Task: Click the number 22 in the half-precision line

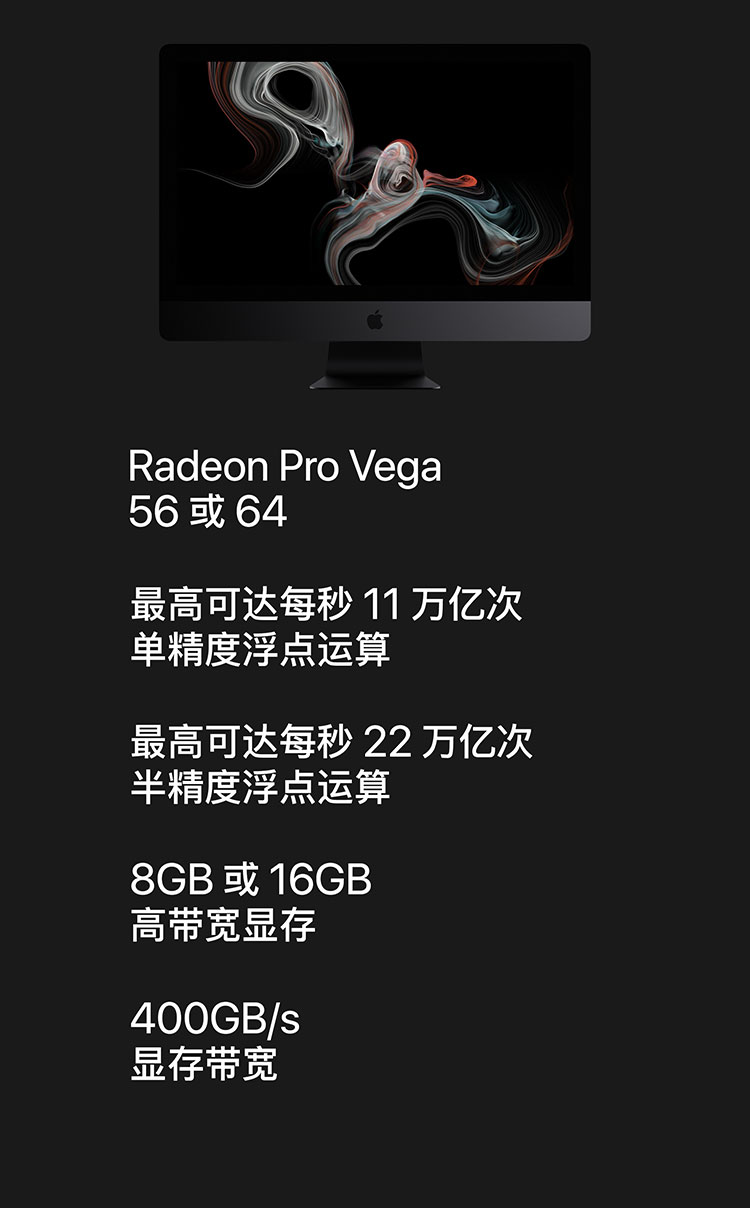Action: tap(387, 743)
